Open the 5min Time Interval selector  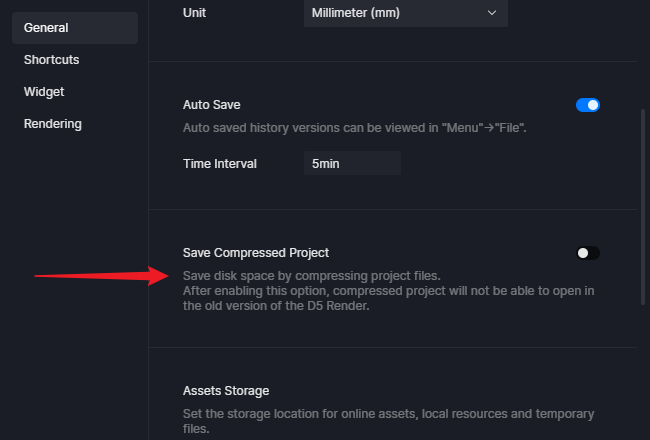[x=352, y=163]
